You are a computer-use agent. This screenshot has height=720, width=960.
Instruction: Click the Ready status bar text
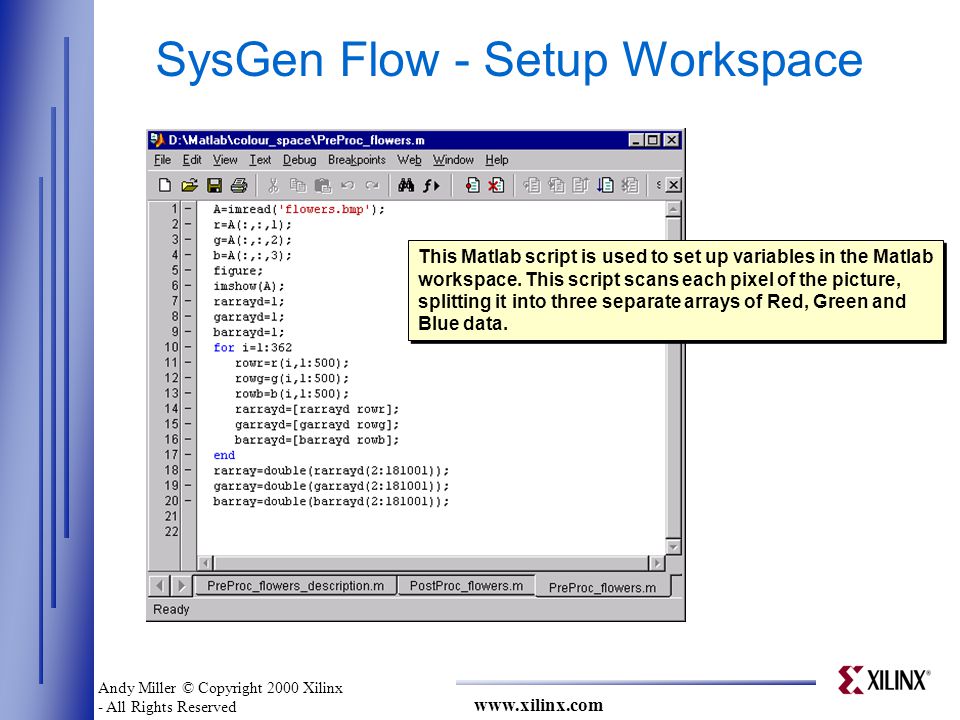click(x=171, y=609)
